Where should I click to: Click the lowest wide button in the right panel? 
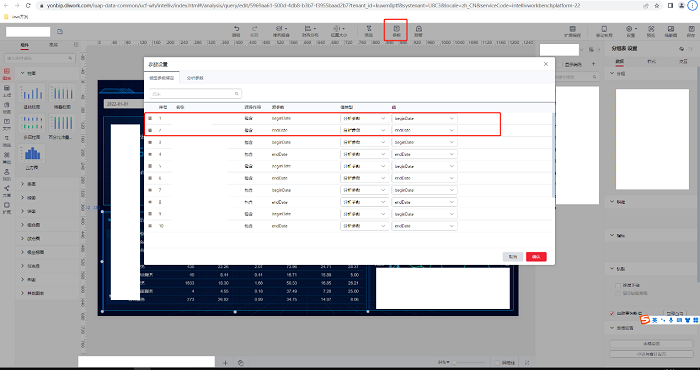[x=651, y=354]
